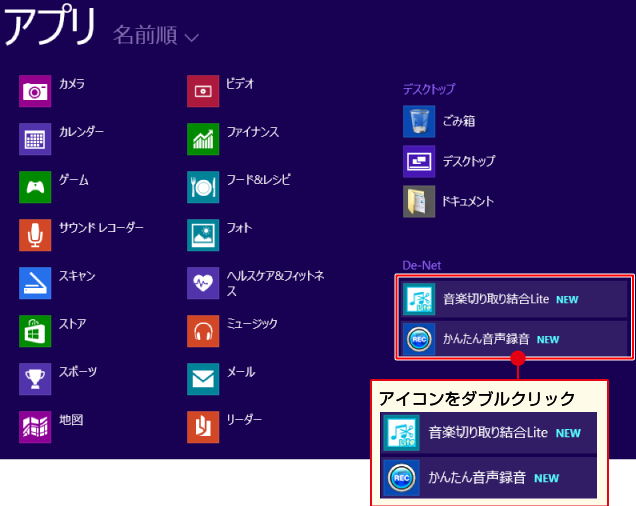636x506 pixels.
Task: Expand the 名前順 sort dropdown
Action: click(156, 35)
